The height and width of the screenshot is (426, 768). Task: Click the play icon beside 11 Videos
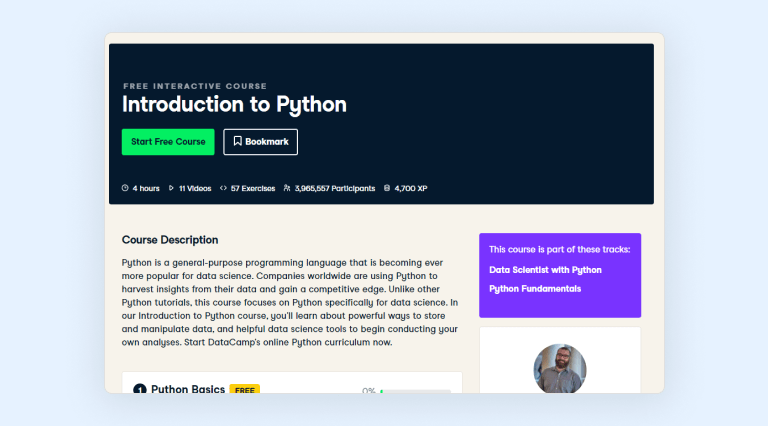171,188
